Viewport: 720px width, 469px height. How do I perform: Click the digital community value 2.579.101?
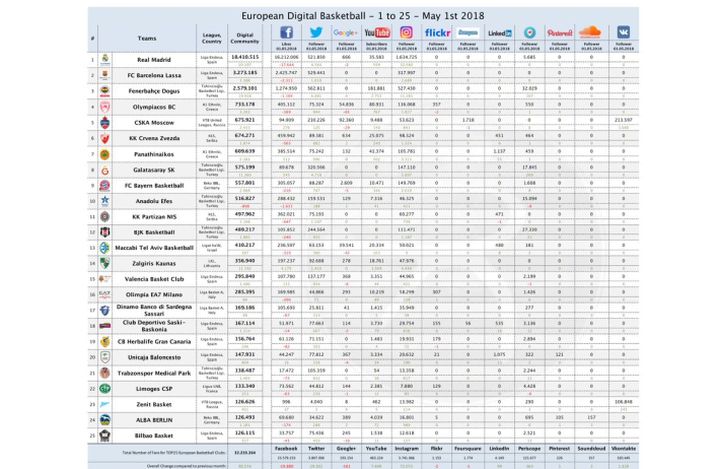tap(245, 88)
